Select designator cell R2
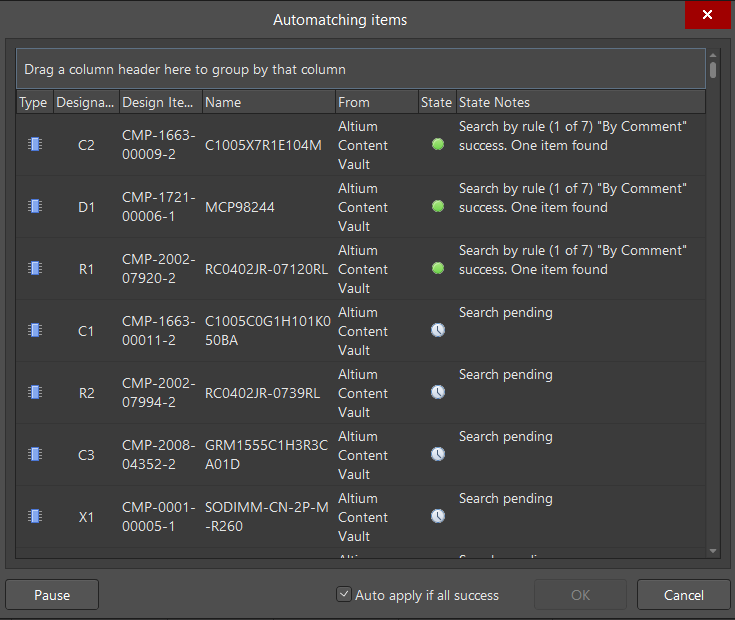 tap(86, 393)
